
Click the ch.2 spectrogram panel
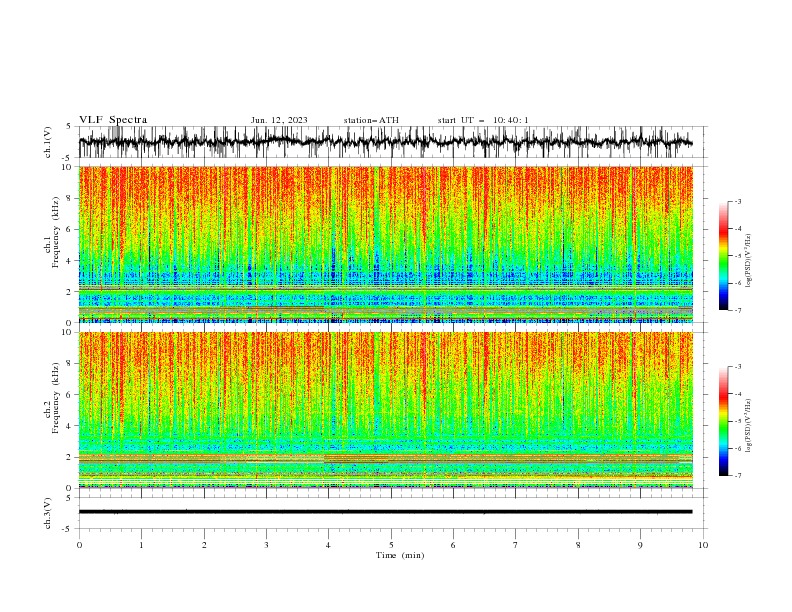tap(385, 410)
